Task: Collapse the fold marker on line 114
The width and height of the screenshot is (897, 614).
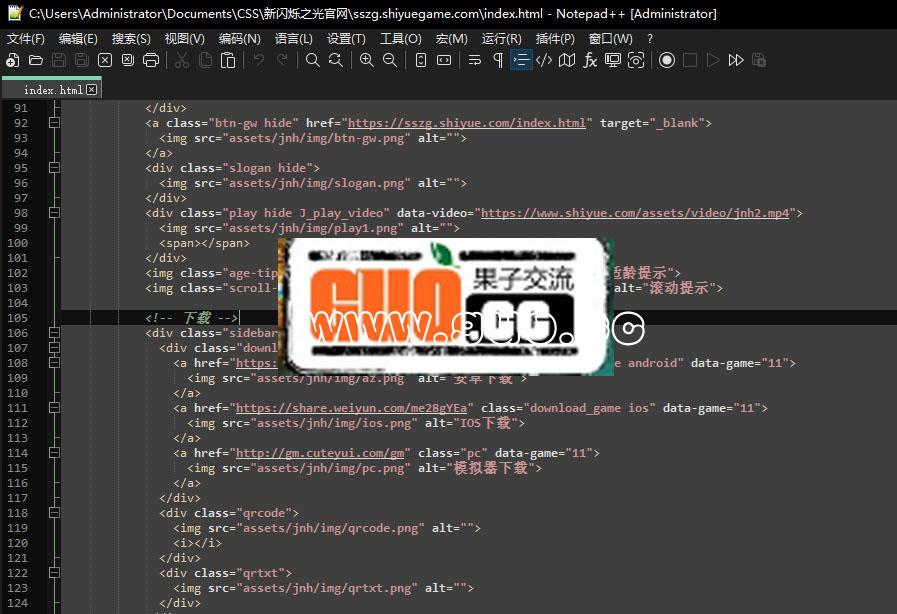Action: (x=54, y=453)
